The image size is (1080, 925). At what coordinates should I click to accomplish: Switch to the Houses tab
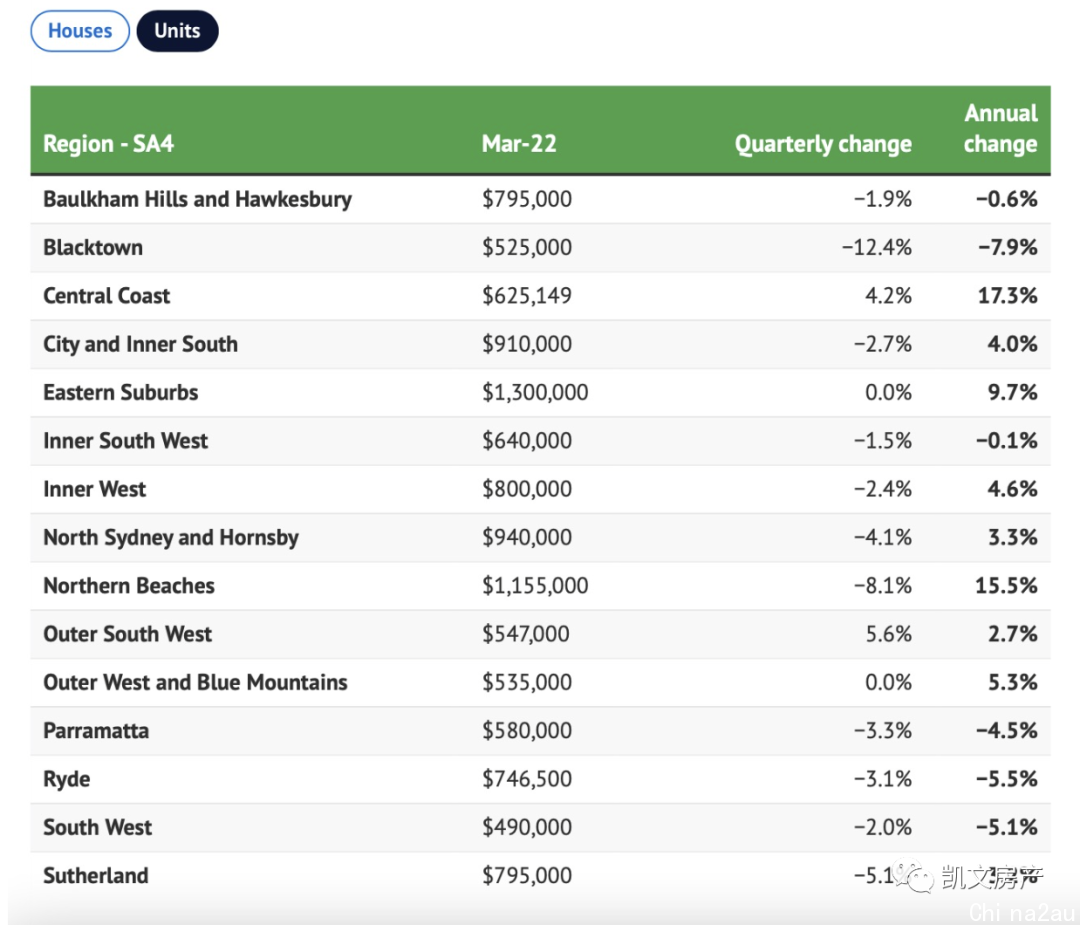pos(80,31)
